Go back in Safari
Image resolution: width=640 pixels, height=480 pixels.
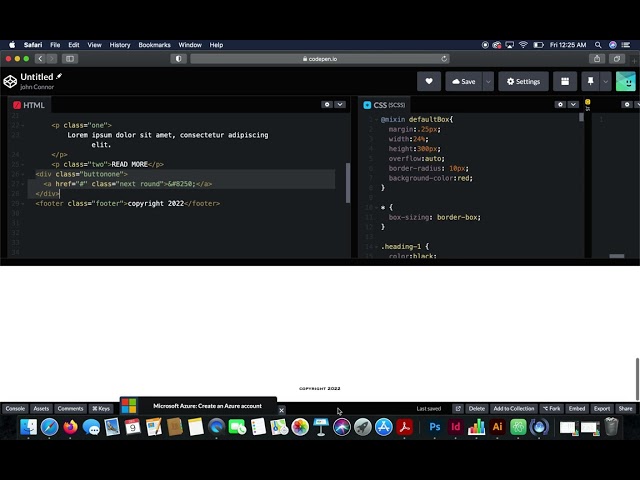point(40,59)
